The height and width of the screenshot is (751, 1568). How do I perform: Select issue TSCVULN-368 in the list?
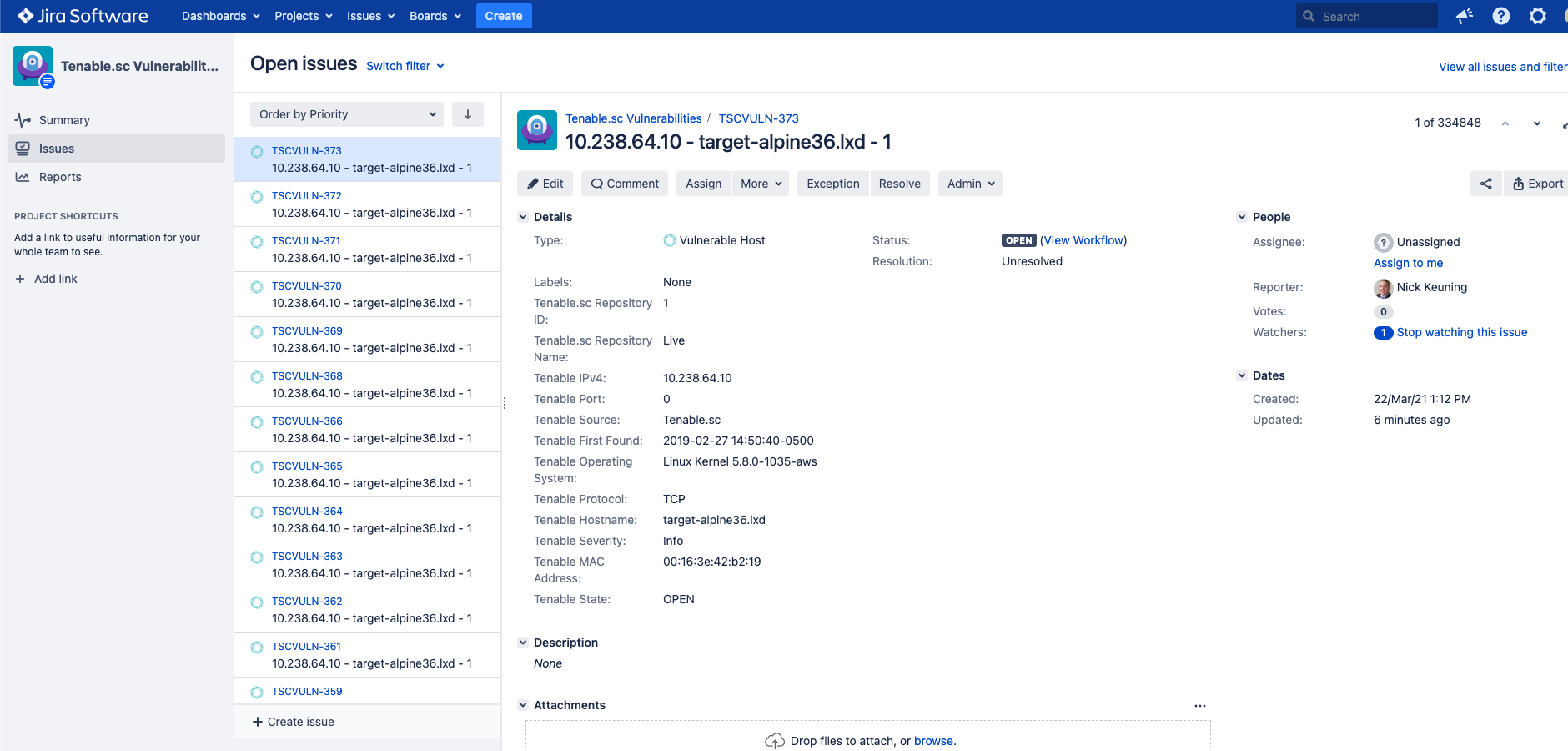[367, 385]
